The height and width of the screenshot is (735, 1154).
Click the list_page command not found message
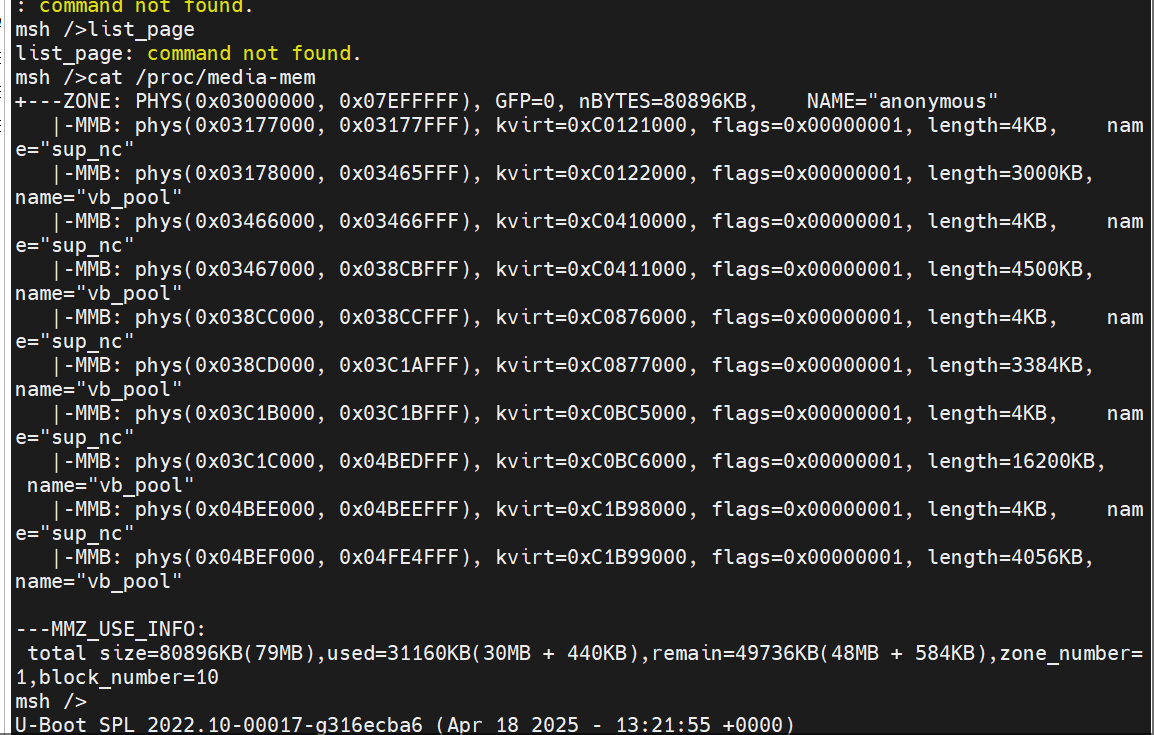point(188,54)
